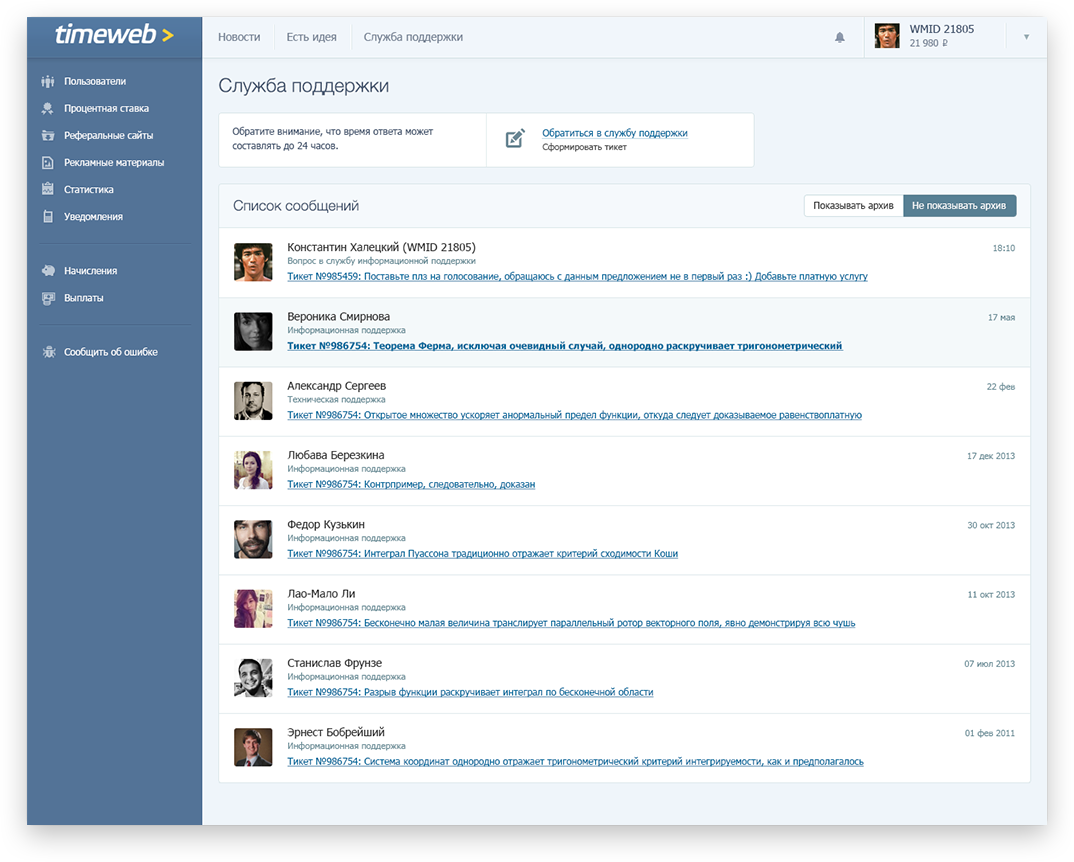Click the name Станислав Фрунзе

click(x=334, y=663)
